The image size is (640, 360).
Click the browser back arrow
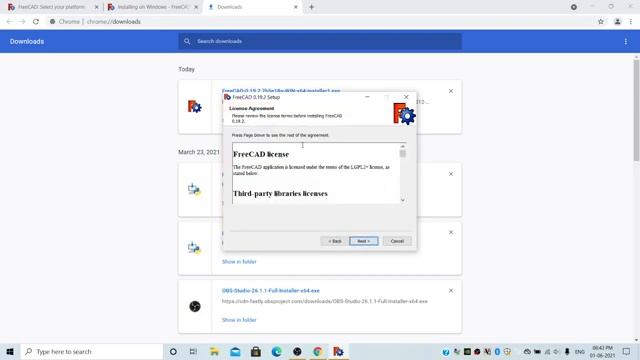click(9, 22)
